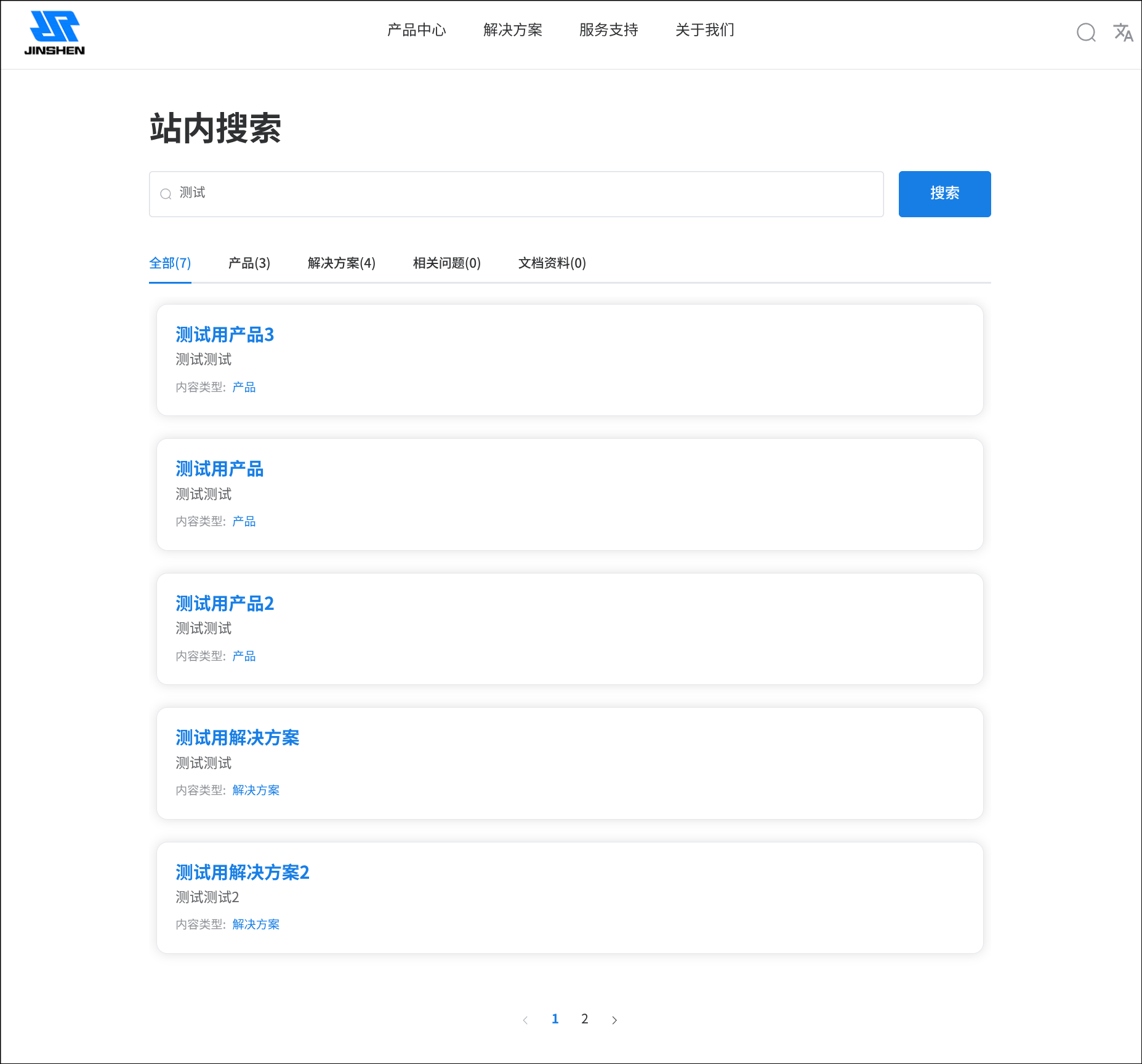Open the 测试用解决方案2 result link
The image size is (1142, 1064).
tap(242, 873)
